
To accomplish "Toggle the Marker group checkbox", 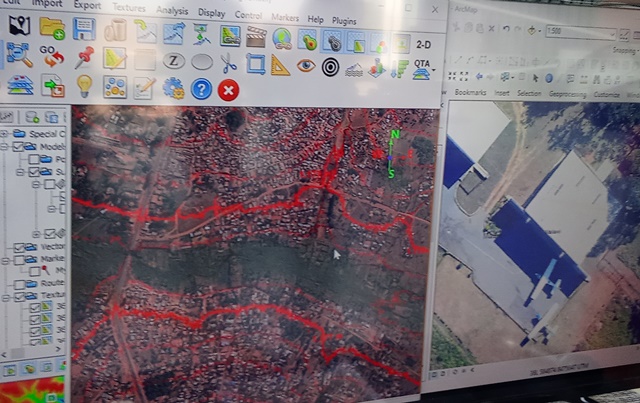I will pos(20,259).
